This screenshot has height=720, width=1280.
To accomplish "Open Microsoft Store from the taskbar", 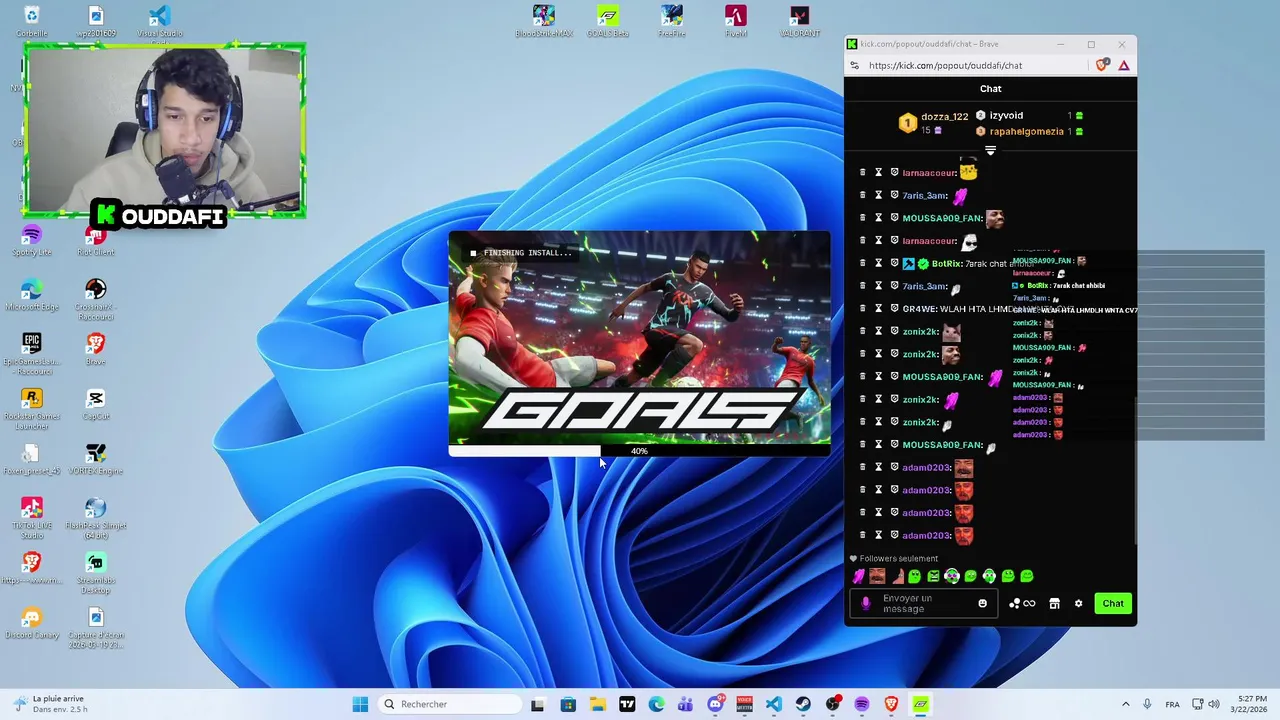I will (568, 704).
